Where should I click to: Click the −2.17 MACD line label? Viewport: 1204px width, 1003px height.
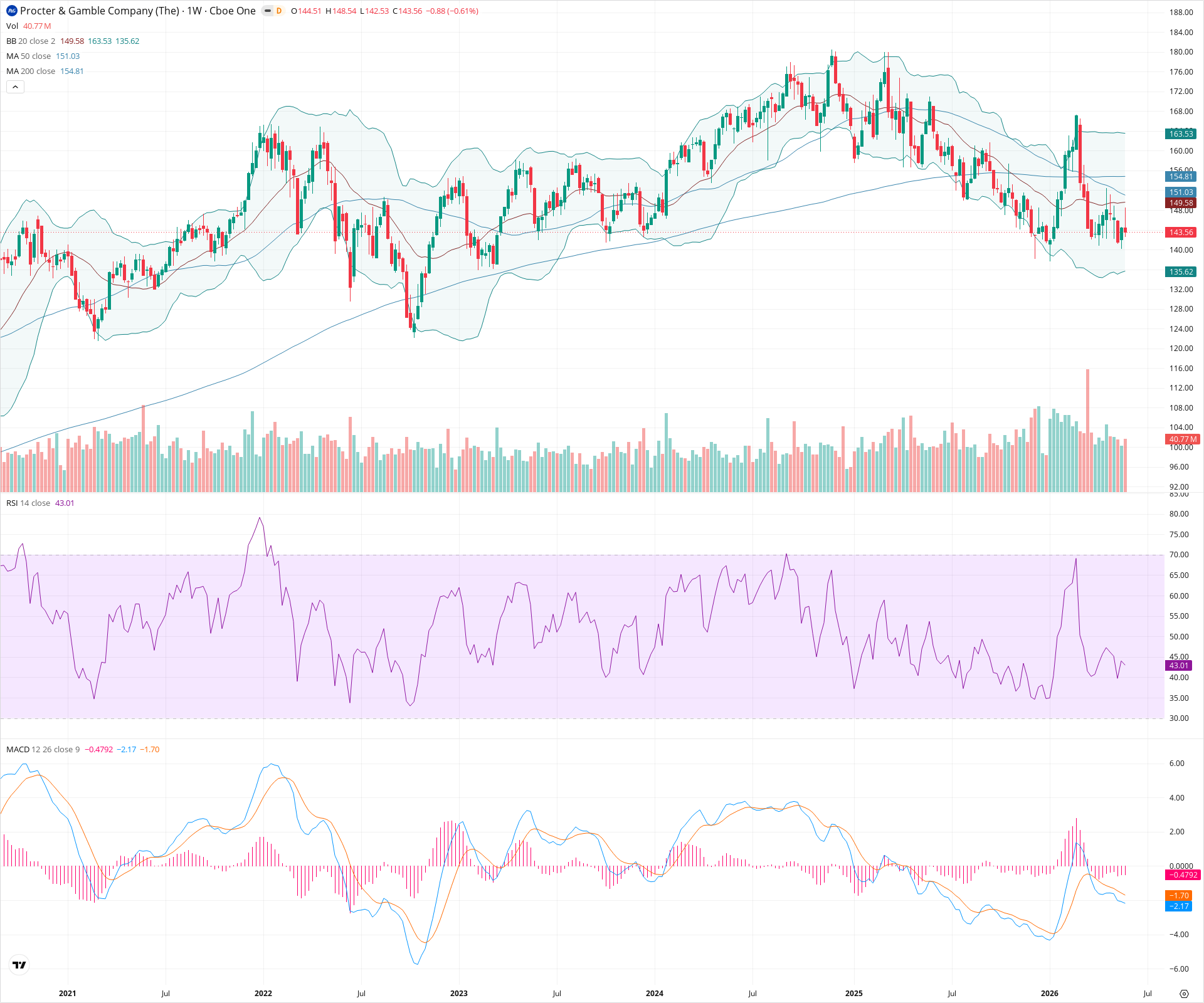point(1179,906)
